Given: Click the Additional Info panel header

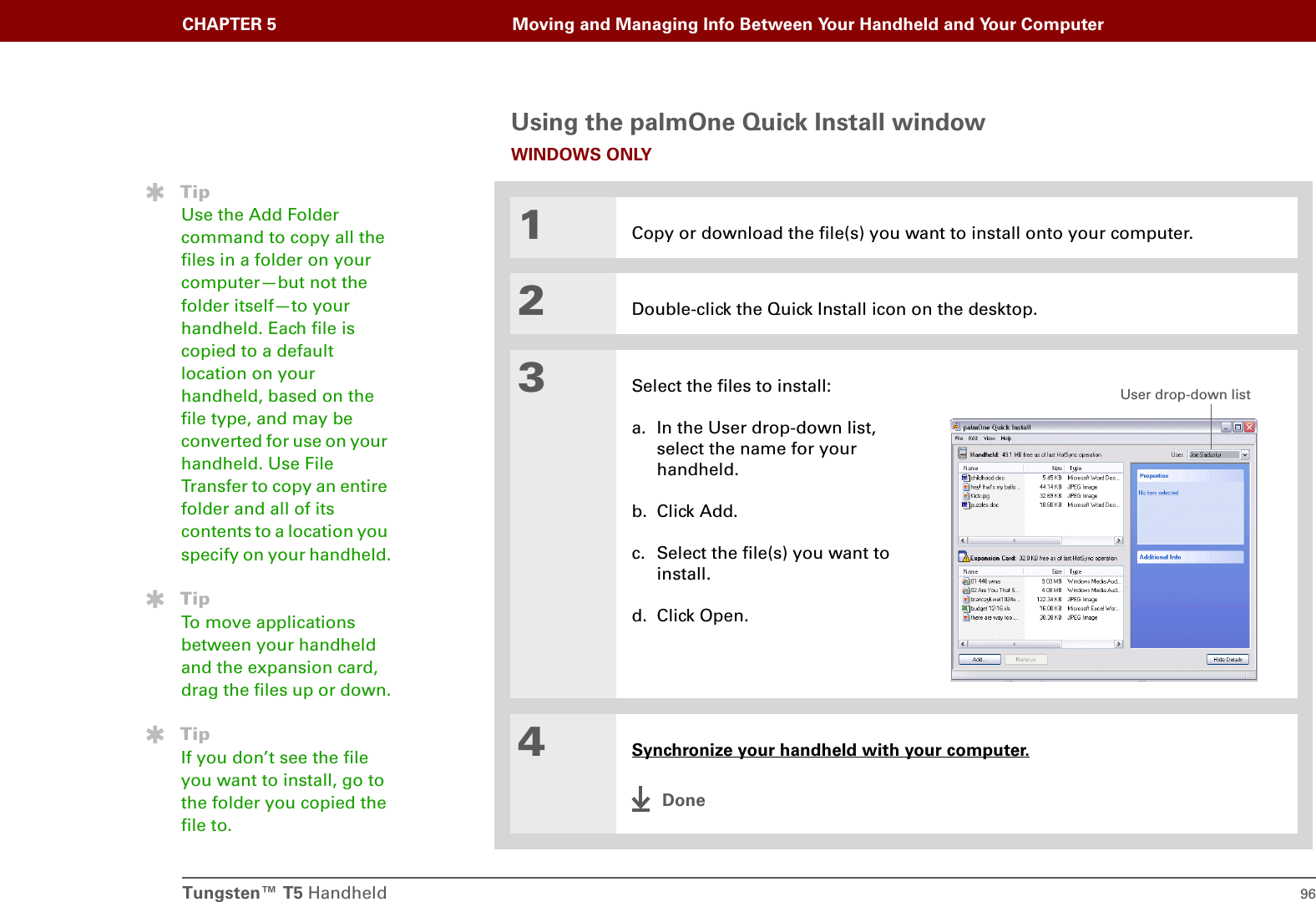Looking at the screenshot, I should pyautogui.click(x=1190, y=557).
